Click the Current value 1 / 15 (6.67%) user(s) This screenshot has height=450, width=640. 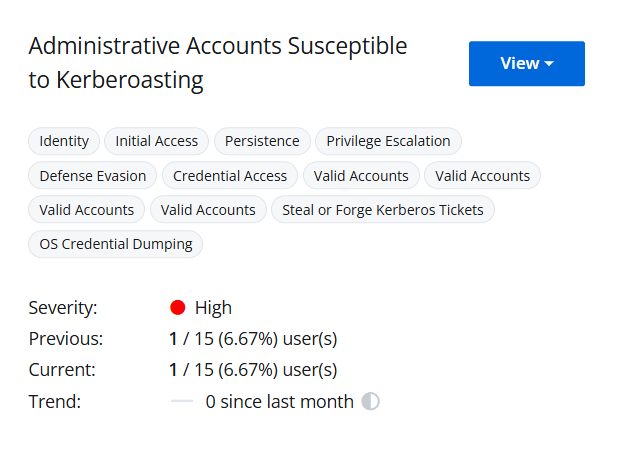(253, 370)
